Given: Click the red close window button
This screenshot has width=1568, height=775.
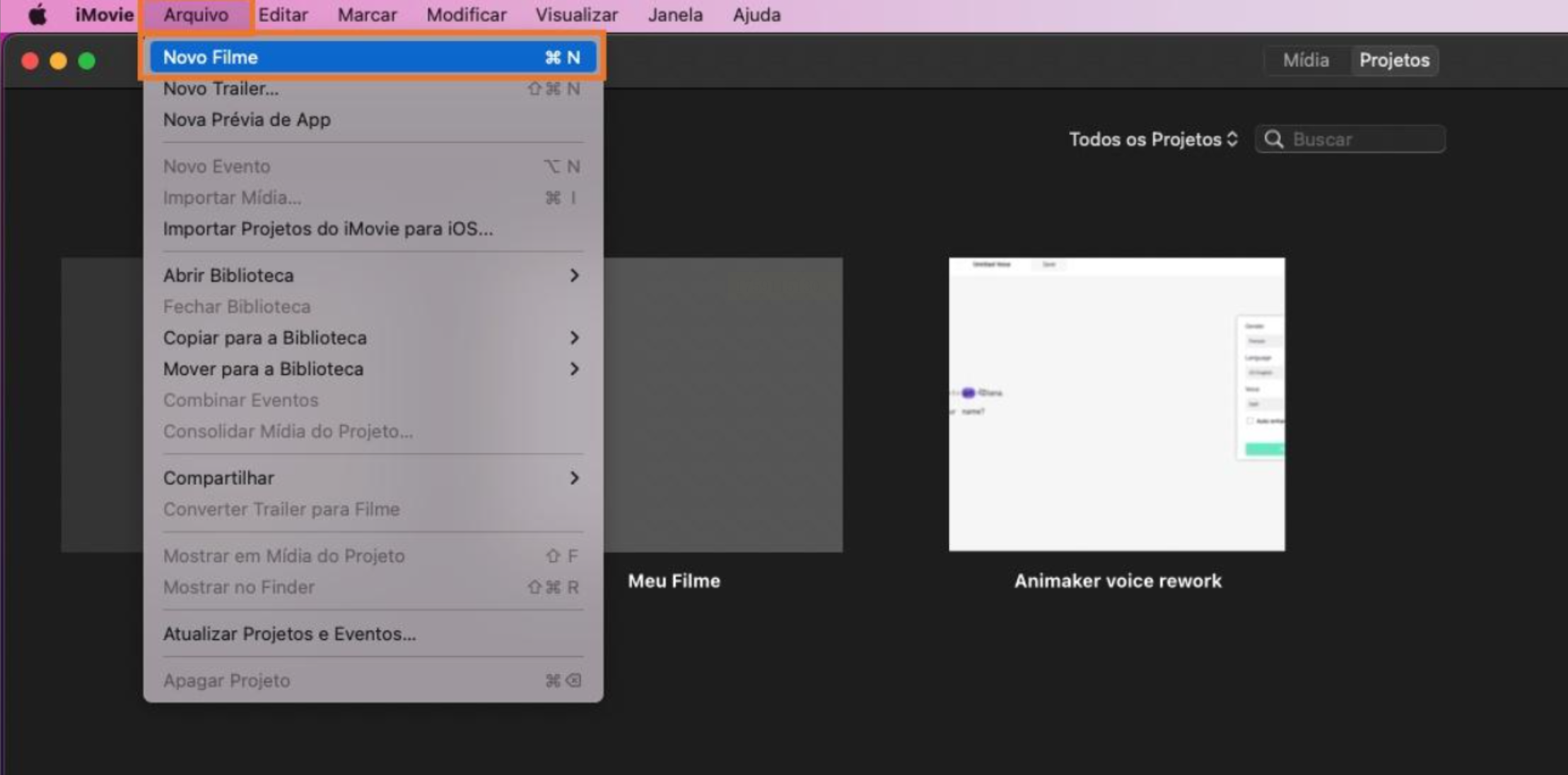Looking at the screenshot, I should (x=30, y=62).
